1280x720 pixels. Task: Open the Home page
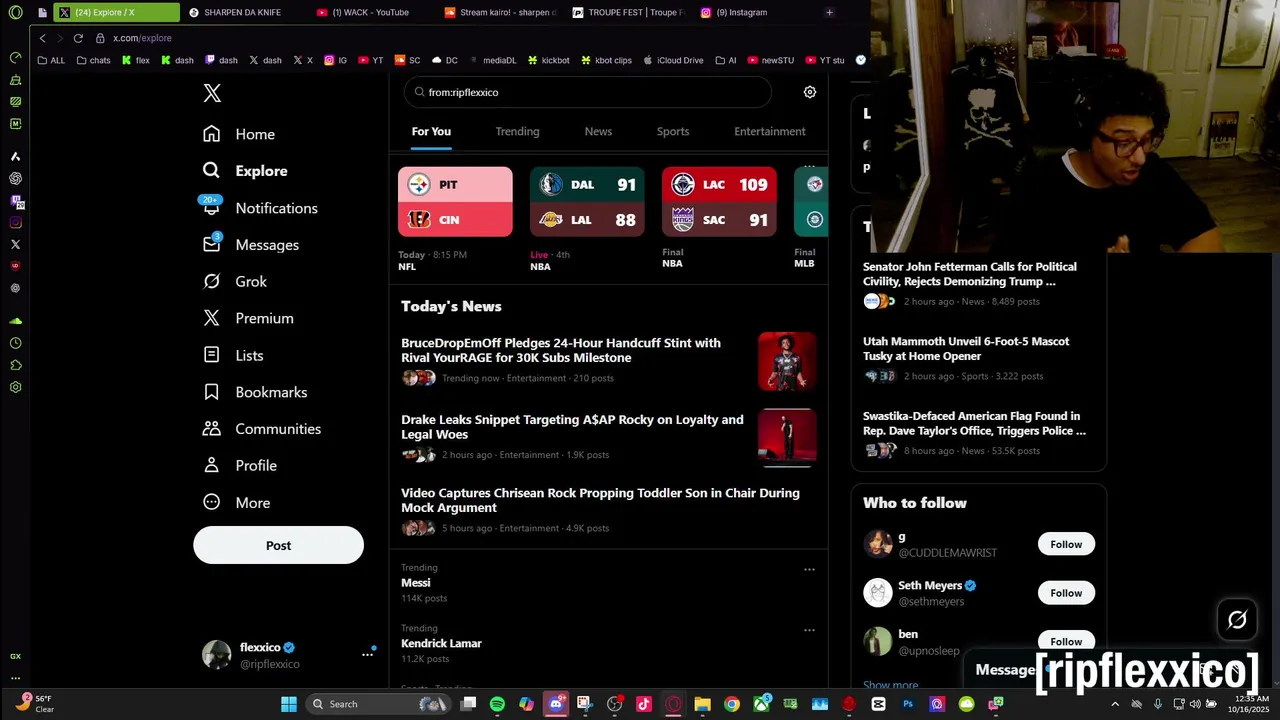(x=239, y=134)
